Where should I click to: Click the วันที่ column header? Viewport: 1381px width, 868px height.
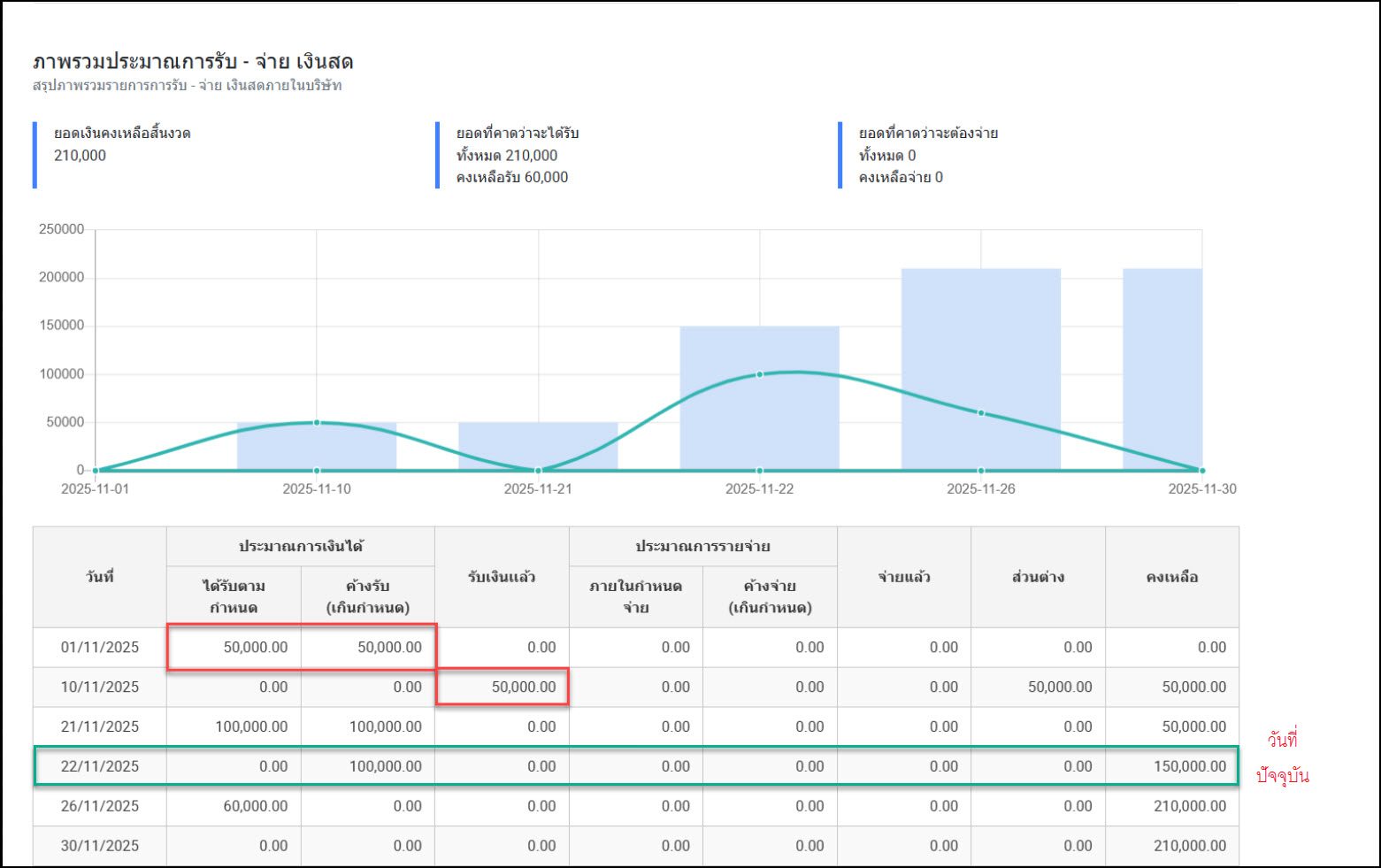coord(100,577)
